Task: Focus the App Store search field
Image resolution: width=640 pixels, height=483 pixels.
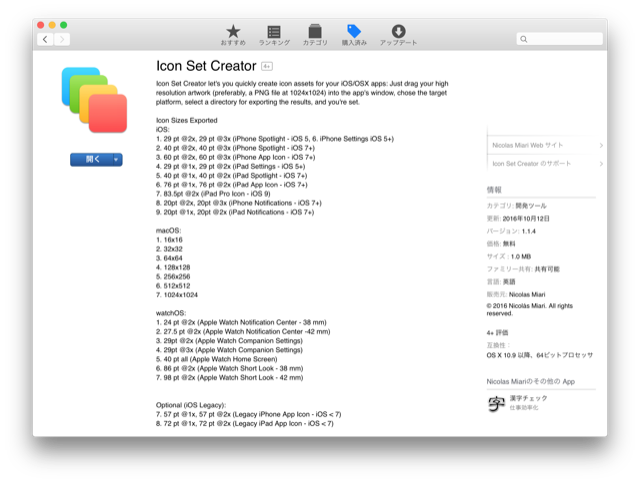Action: coord(560,39)
